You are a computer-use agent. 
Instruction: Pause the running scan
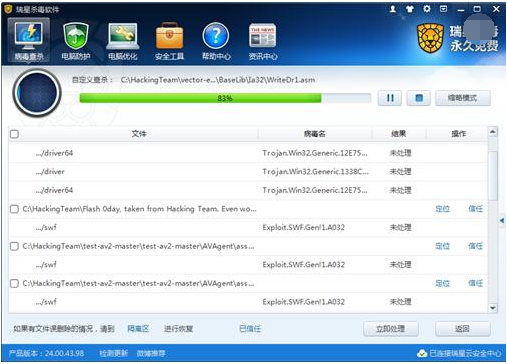point(390,98)
